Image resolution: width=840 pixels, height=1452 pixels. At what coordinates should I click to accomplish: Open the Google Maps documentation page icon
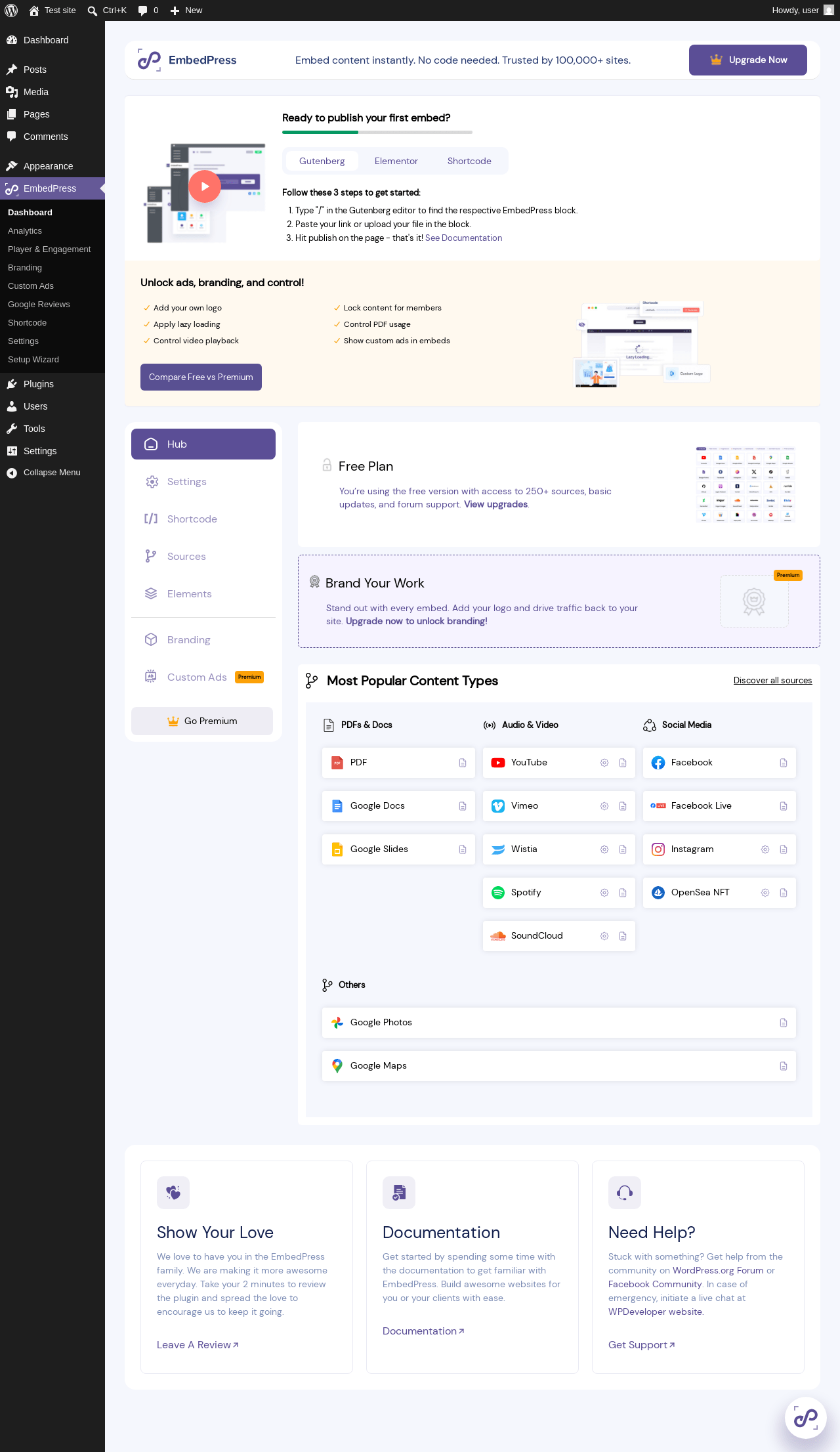[784, 1066]
